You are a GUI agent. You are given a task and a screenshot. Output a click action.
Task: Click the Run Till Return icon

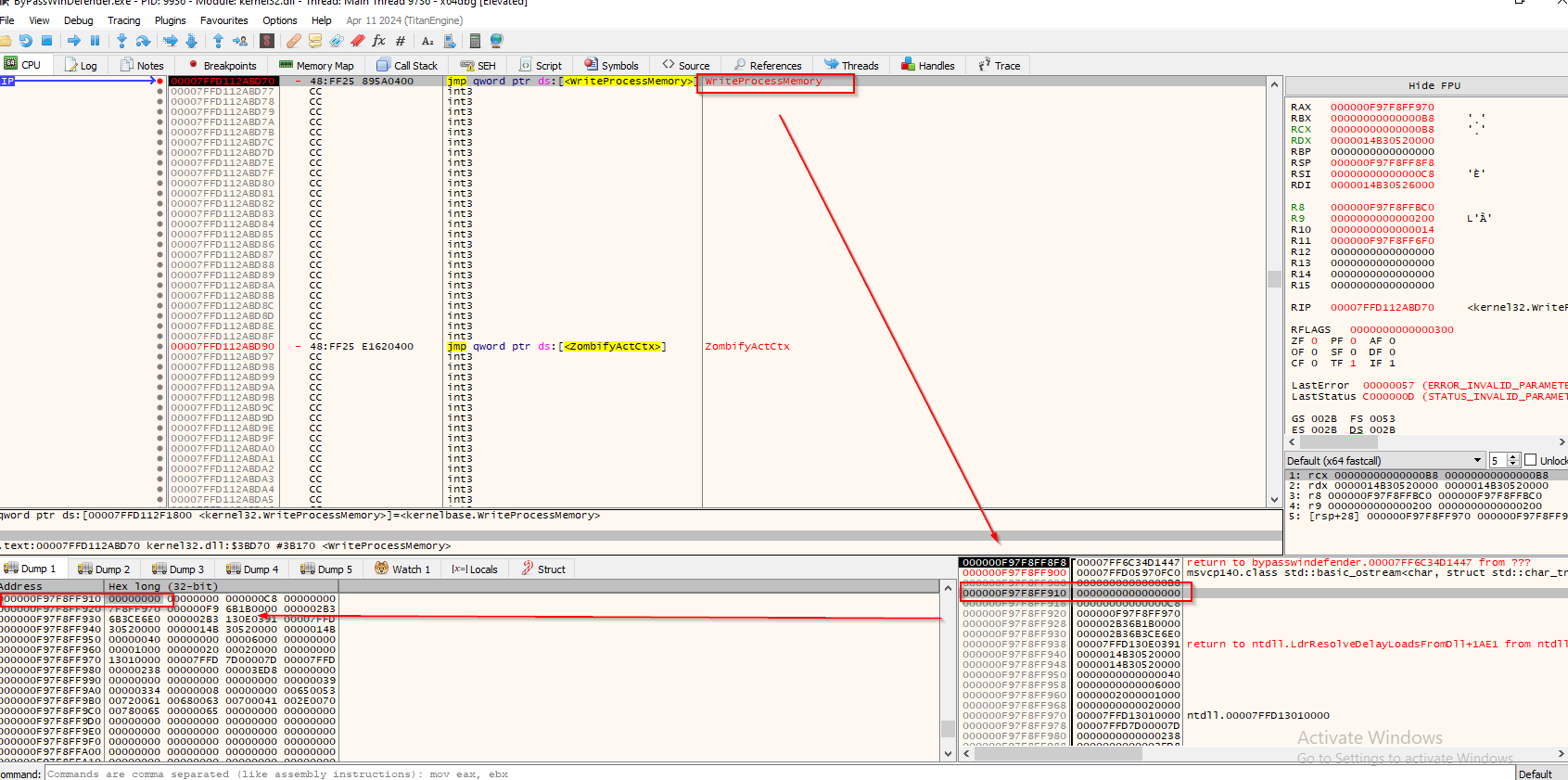[x=218, y=41]
